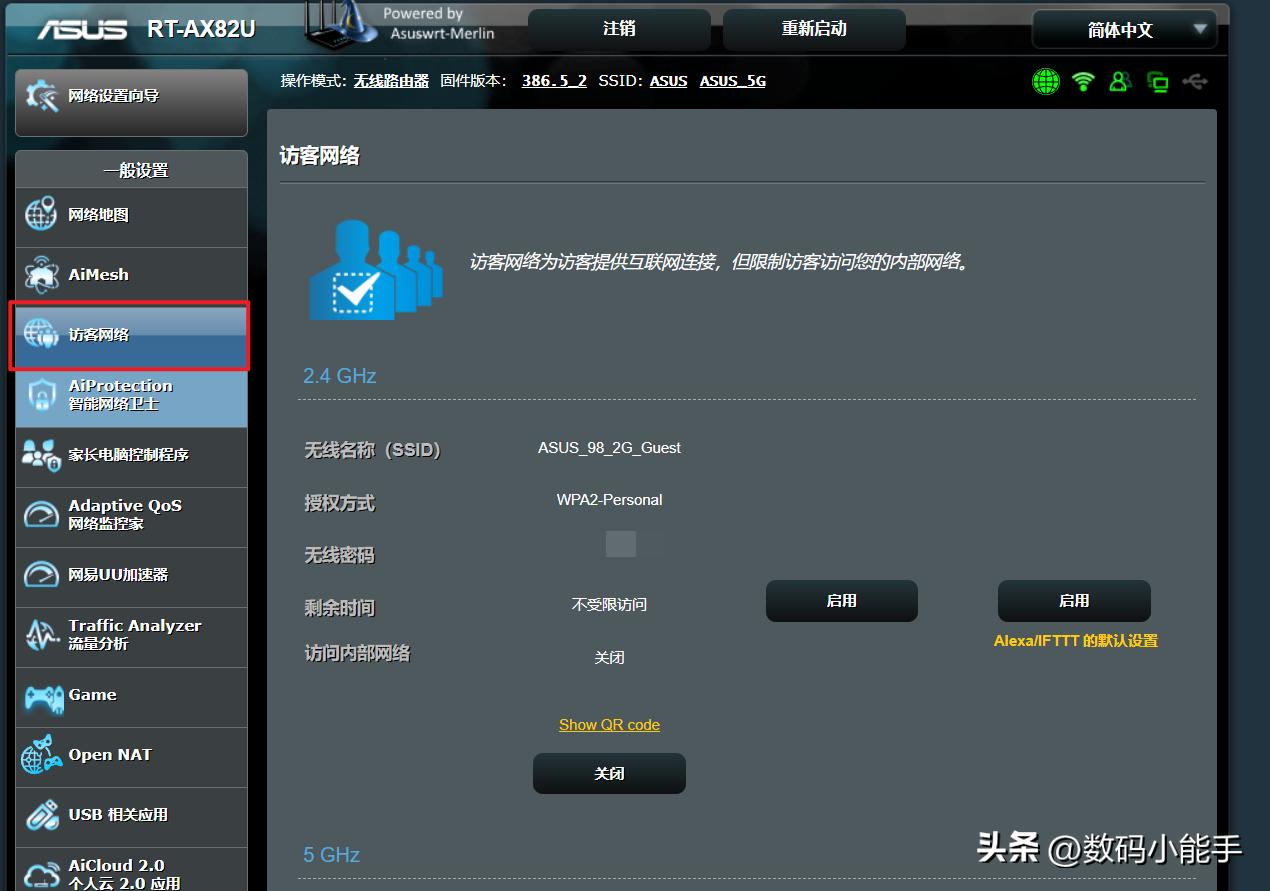Open 网络设置向导 setup wizard
Viewport: 1270px width, 891px height.
(x=131, y=102)
